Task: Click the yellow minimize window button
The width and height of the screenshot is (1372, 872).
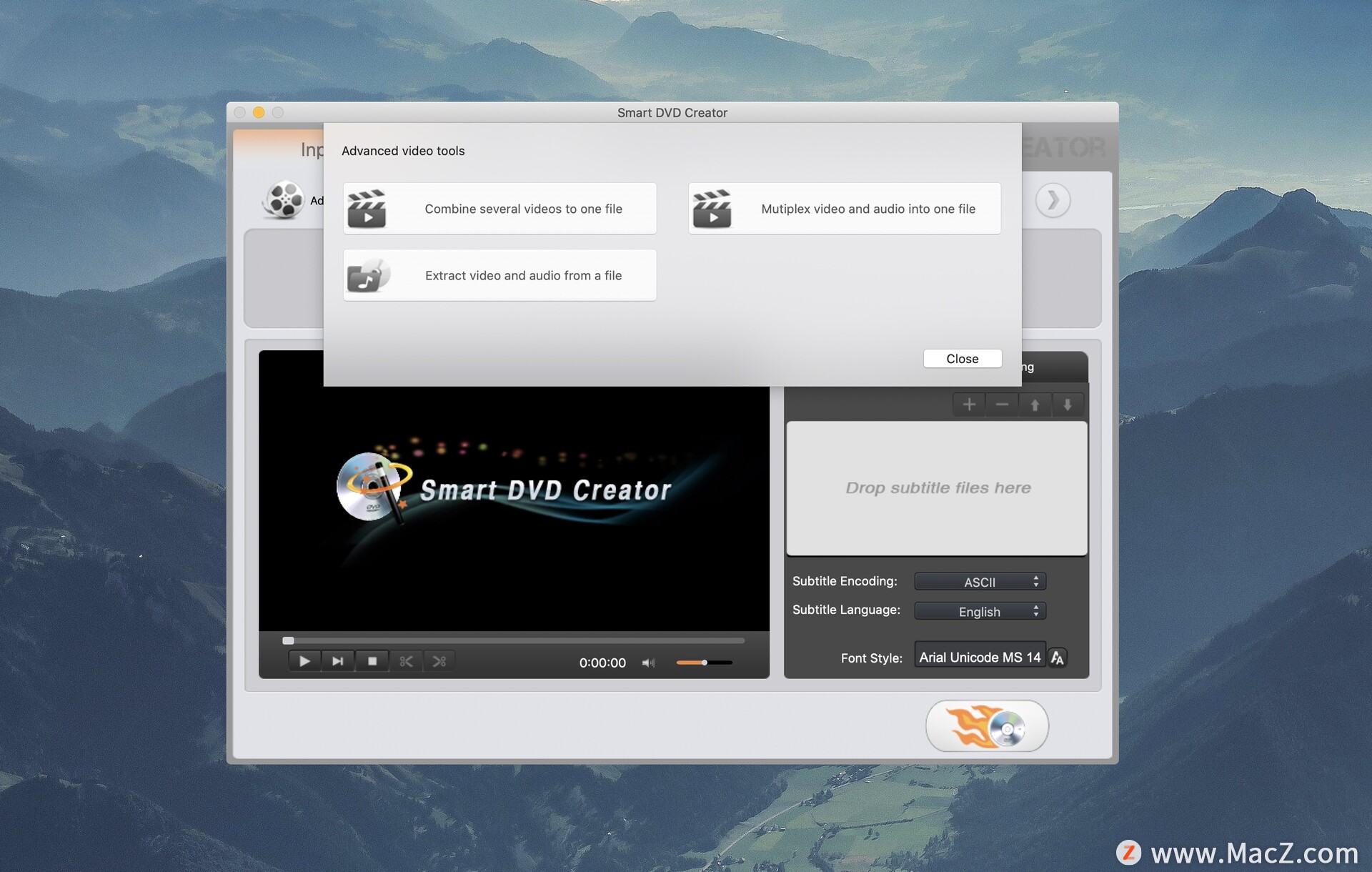Action: coord(259,112)
